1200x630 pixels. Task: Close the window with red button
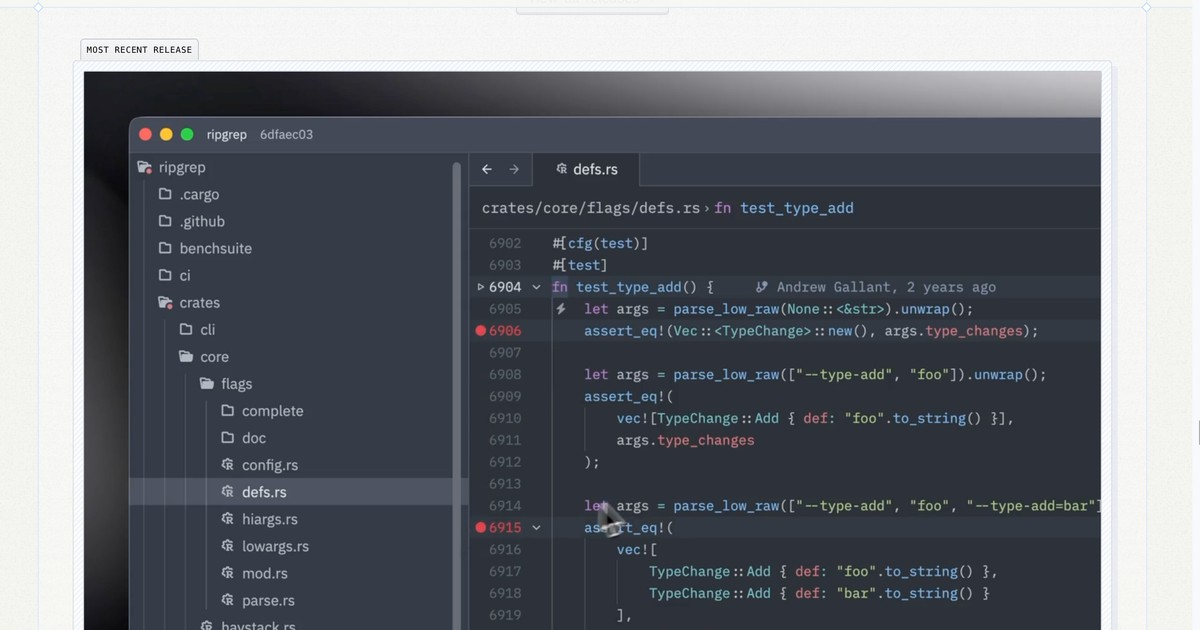[x=145, y=134]
